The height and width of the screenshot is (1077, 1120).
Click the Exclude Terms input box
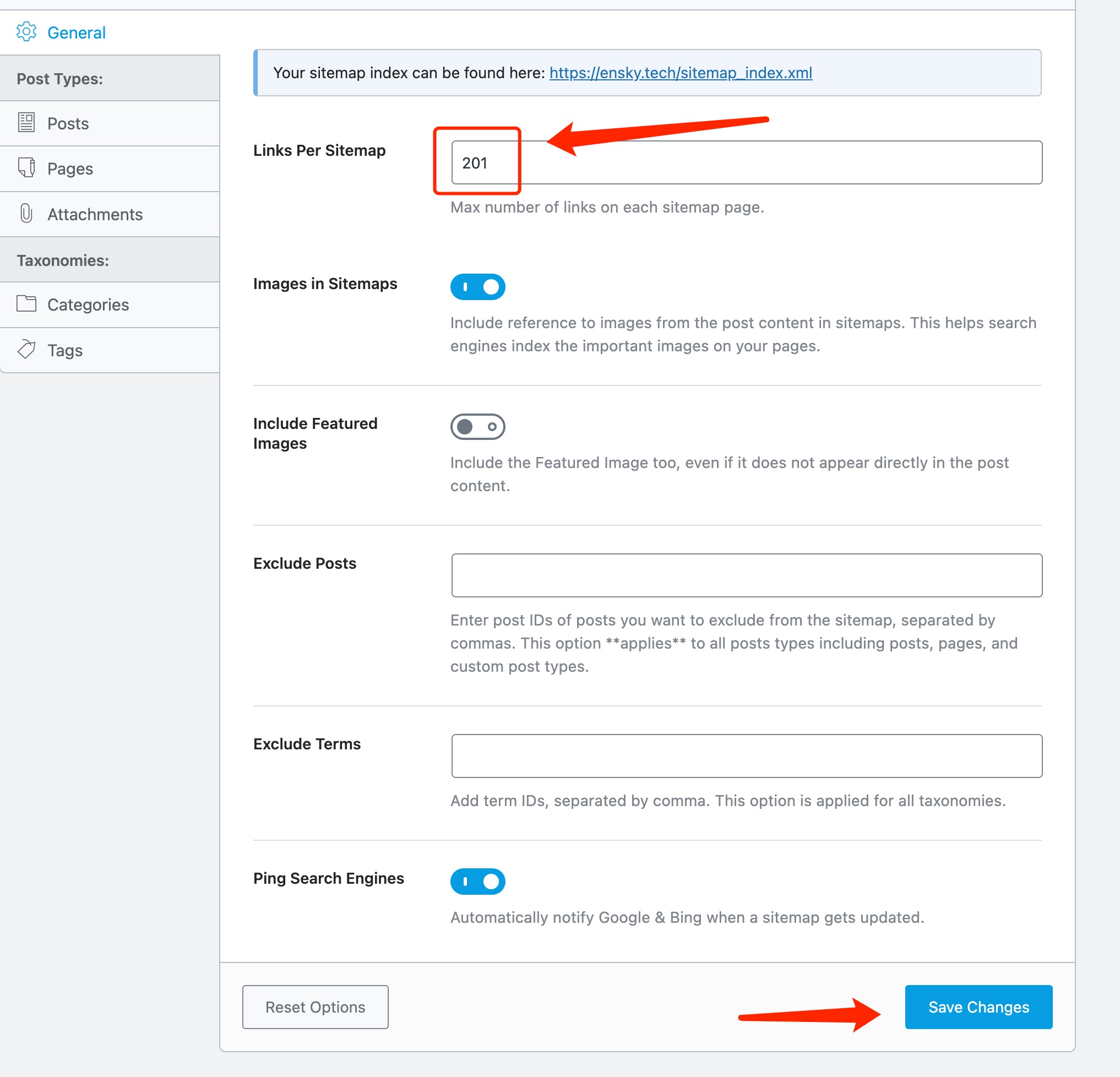746,755
